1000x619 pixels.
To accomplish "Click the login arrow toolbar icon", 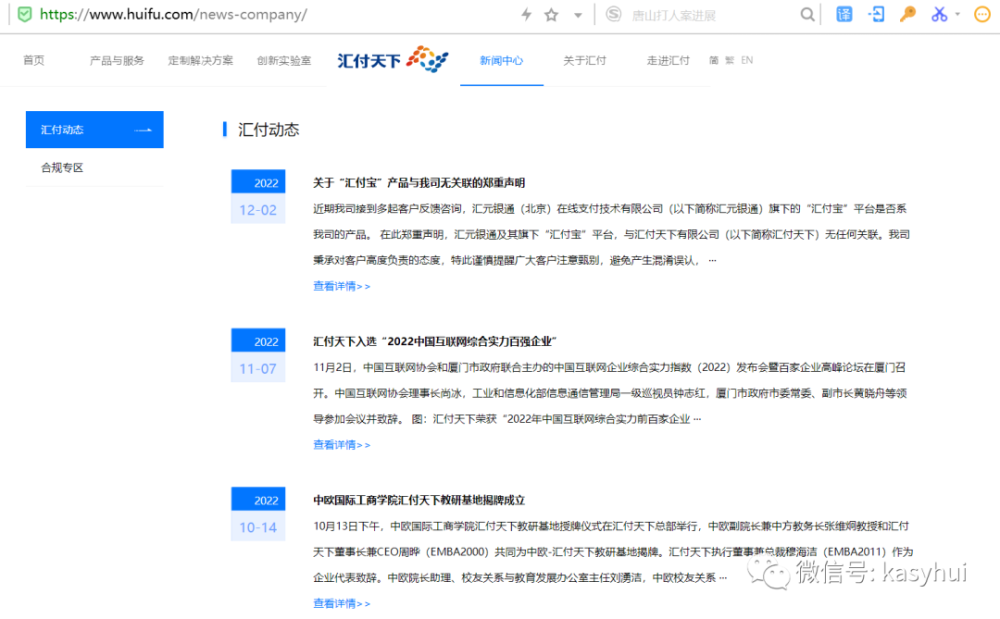I will tap(876, 14).
